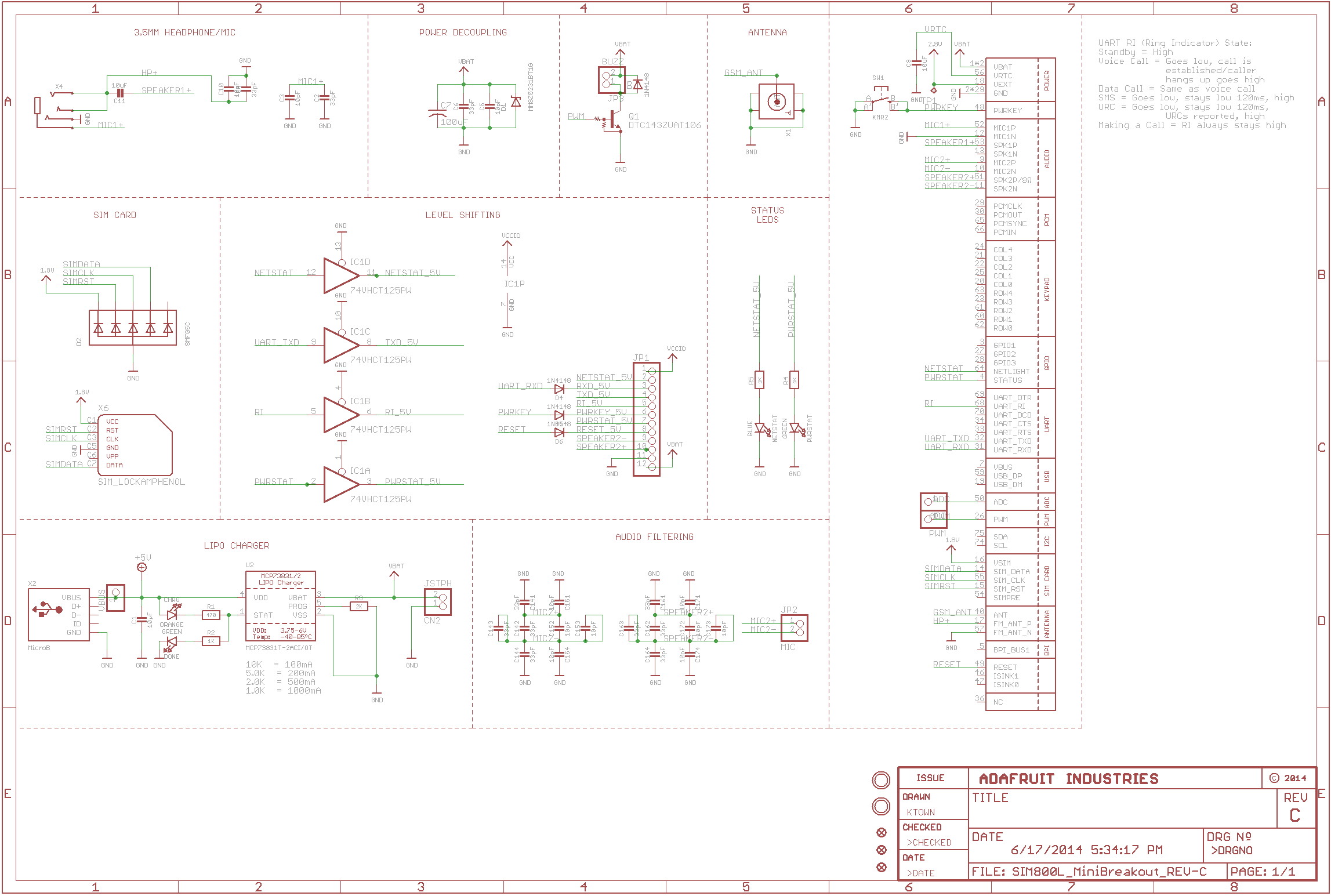Click the 'ANTENNA' section heading
Viewport: 1331px width, 896px height.
coord(767,32)
